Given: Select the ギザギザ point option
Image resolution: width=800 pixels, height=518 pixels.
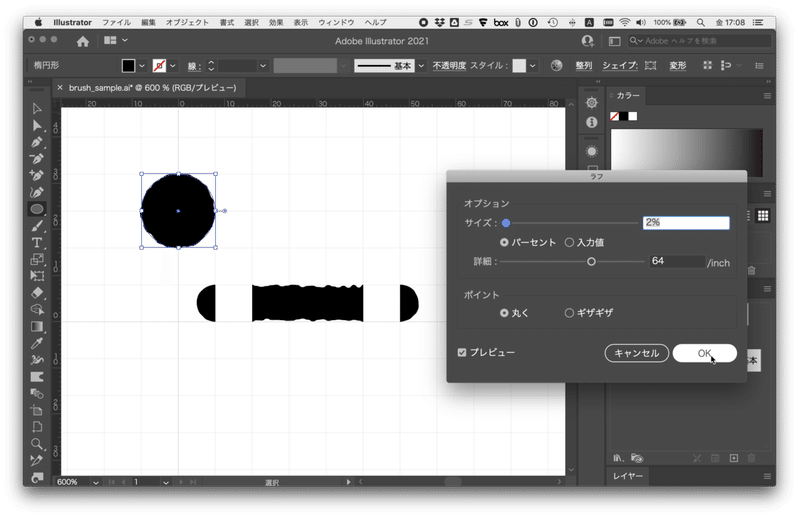Looking at the screenshot, I should pyautogui.click(x=569, y=313).
